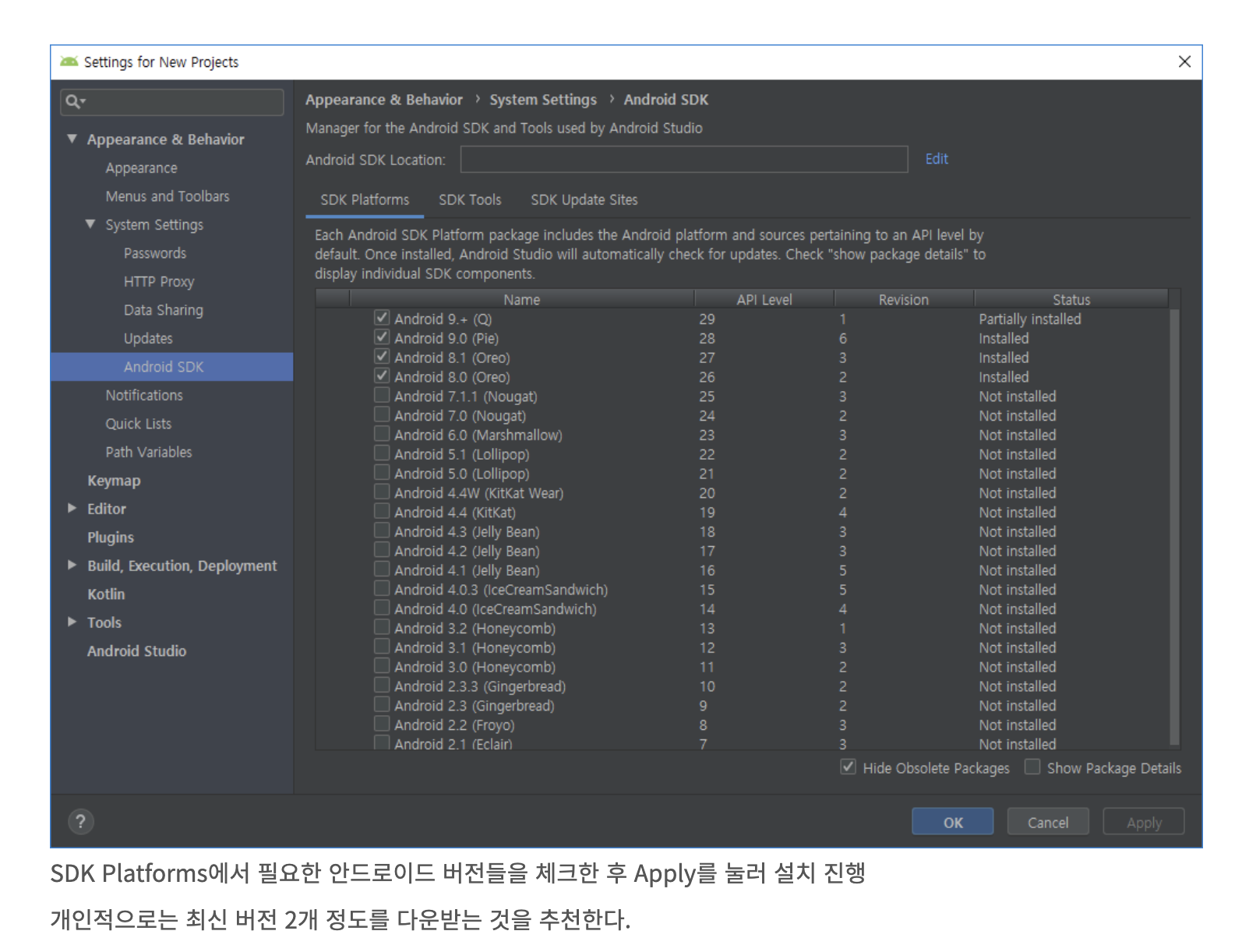This screenshot has width=1242, height=952.
Task: Toggle Hide Obsolete Packages checkbox
Action: point(849,767)
